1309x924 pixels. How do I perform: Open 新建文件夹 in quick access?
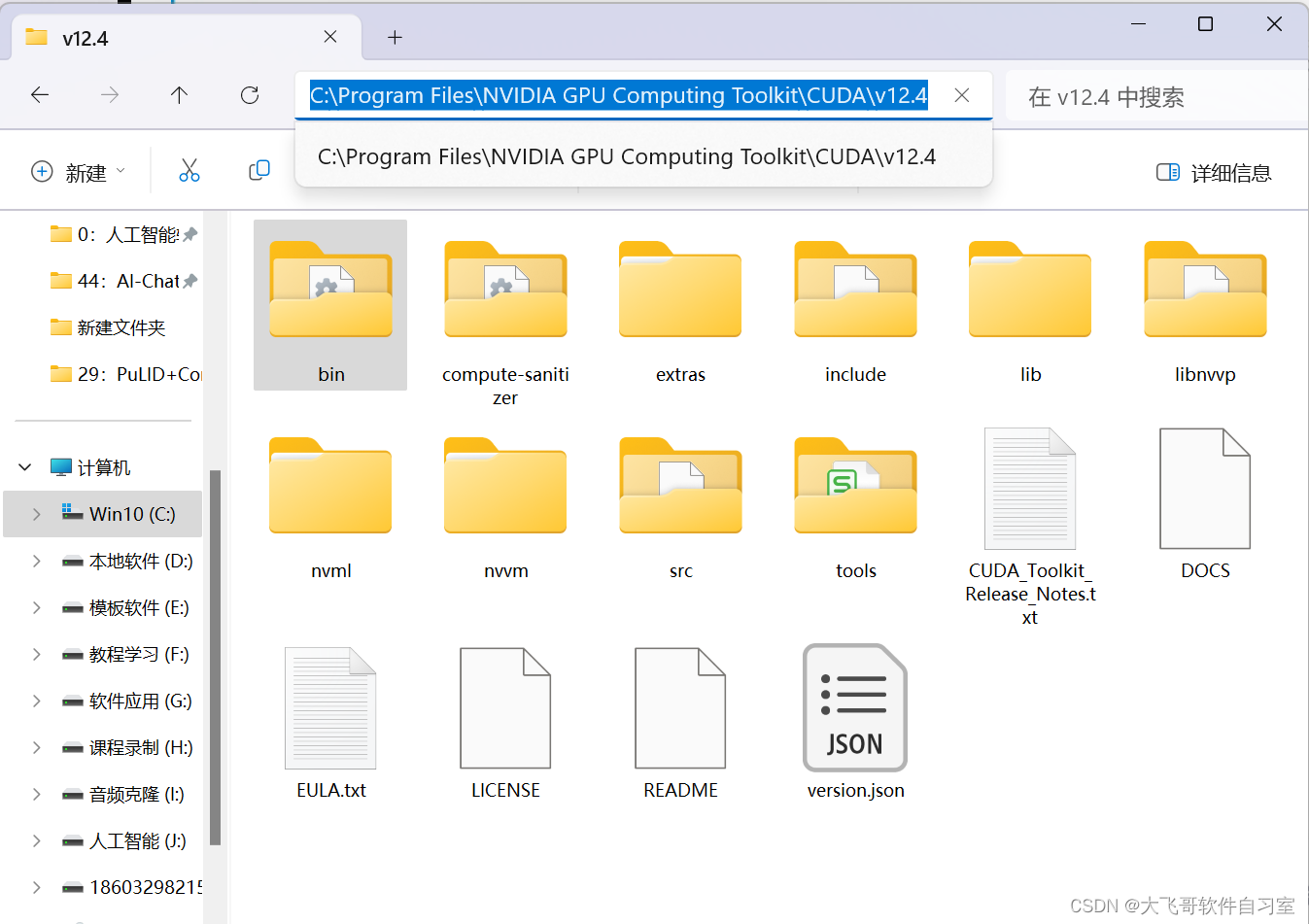(108, 327)
